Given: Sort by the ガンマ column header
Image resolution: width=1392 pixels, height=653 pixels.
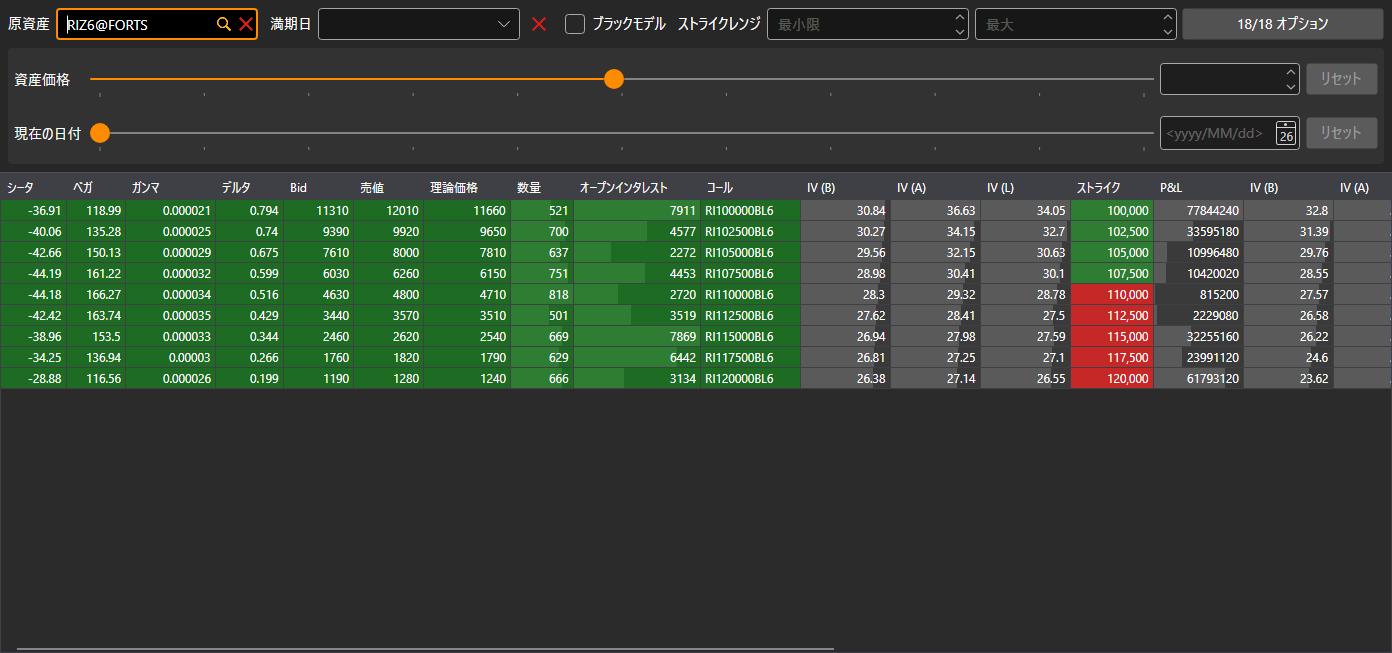Looking at the screenshot, I should click(170, 187).
